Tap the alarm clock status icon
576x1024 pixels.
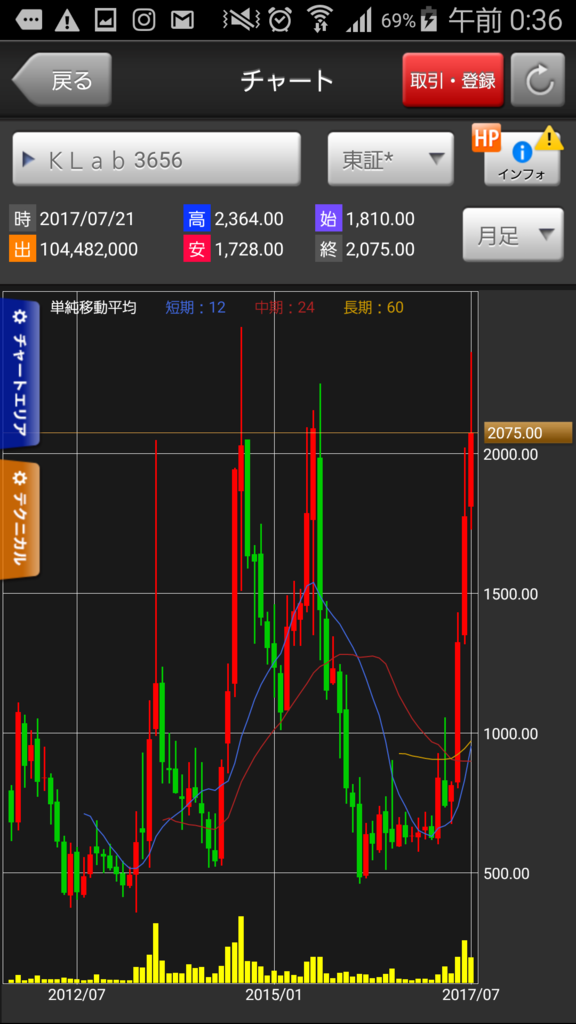pyautogui.click(x=281, y=20)
